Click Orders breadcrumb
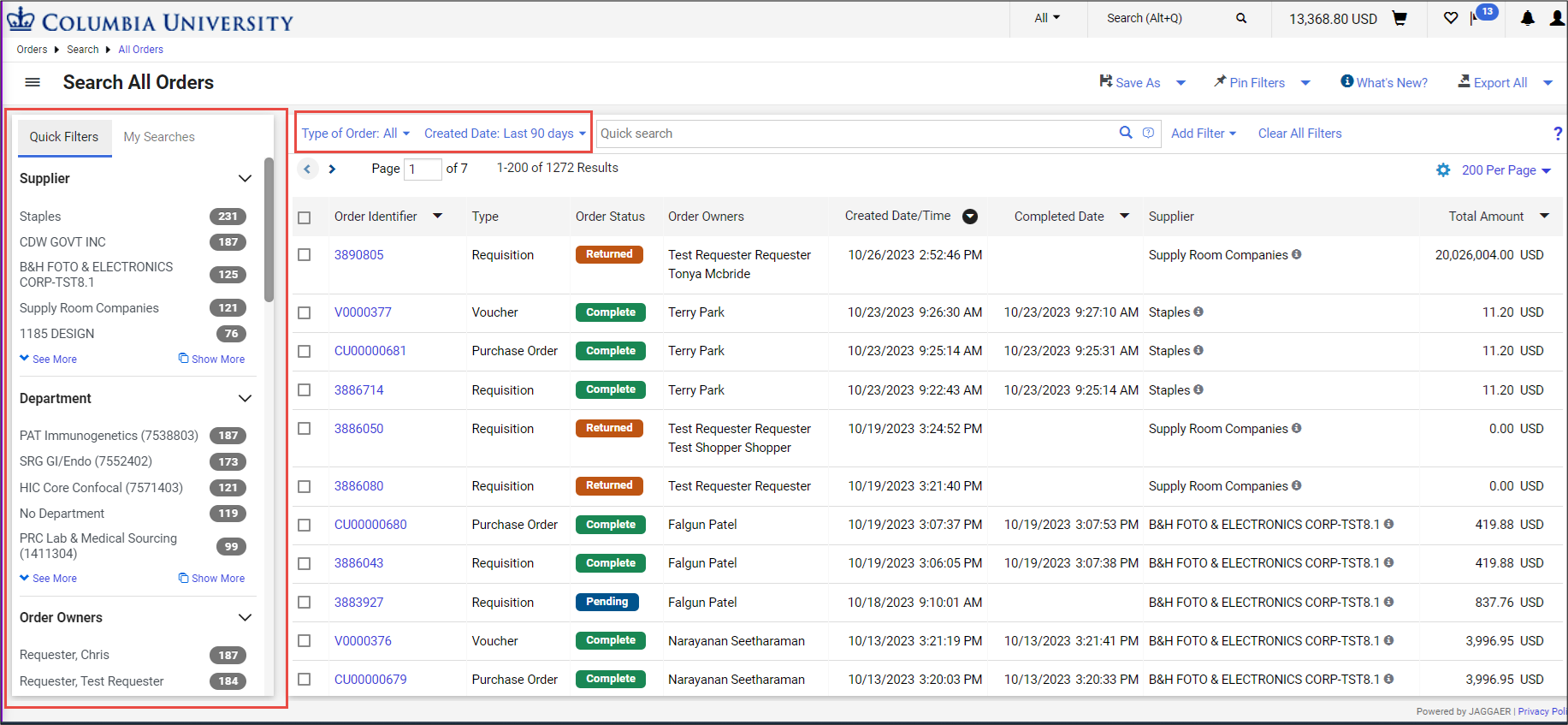 click(32, 50)
